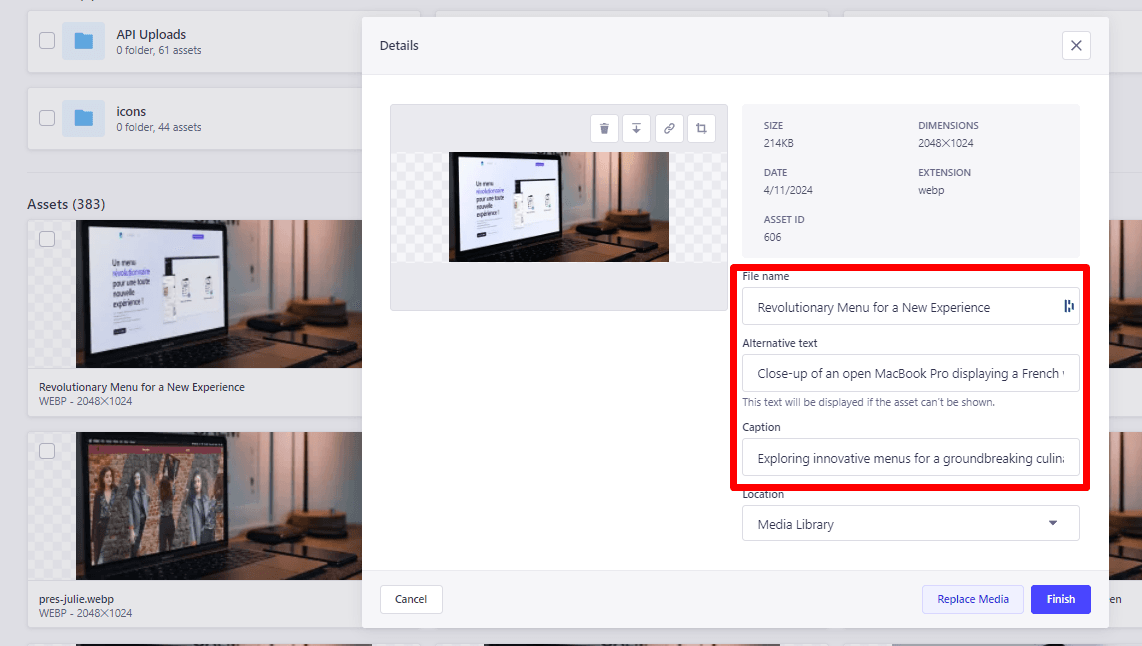The width and height of the screenshot is (1142, 646).
Task: Edit the Alternative text field
Action: click(909, 373)
